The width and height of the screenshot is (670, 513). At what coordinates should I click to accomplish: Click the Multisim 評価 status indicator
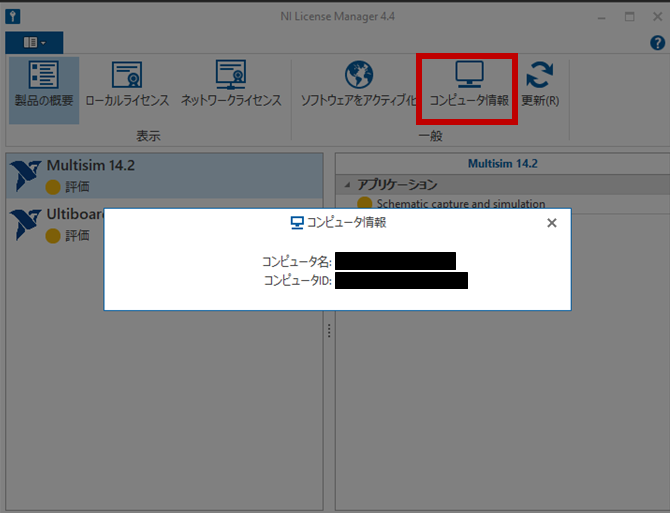[x=54, y=186]
